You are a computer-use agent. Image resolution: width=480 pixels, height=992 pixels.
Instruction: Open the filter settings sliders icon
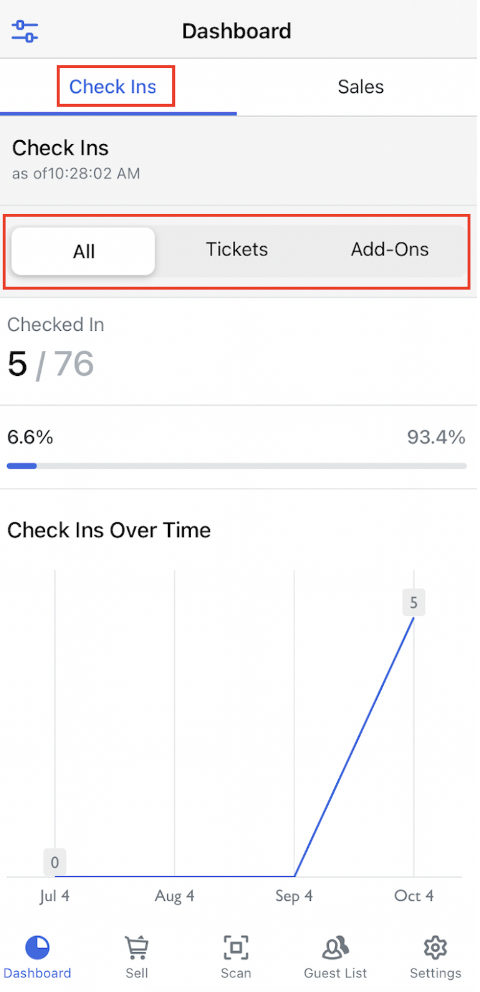pyautogui.click(x=25, y=31)
